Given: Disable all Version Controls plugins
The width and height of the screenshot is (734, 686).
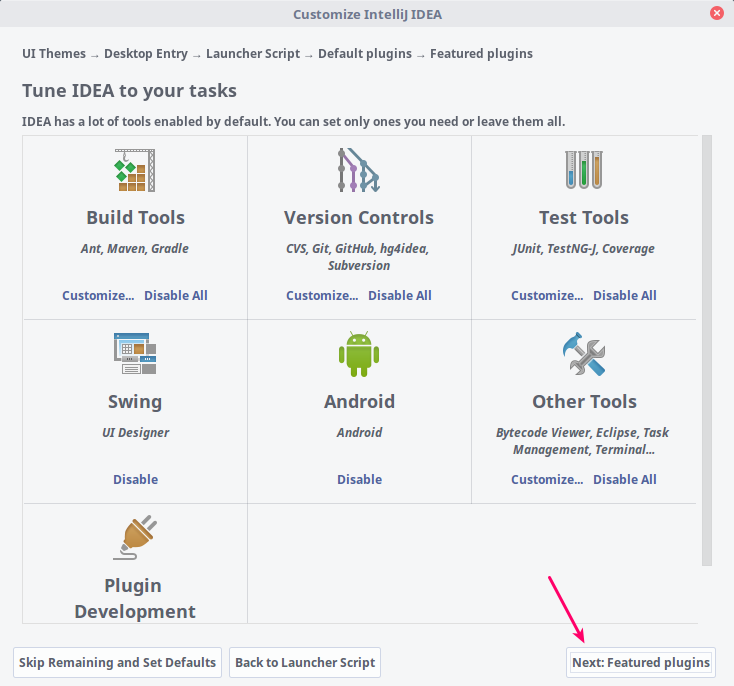Looking at the screenshot, I should (x=400, y=295).
